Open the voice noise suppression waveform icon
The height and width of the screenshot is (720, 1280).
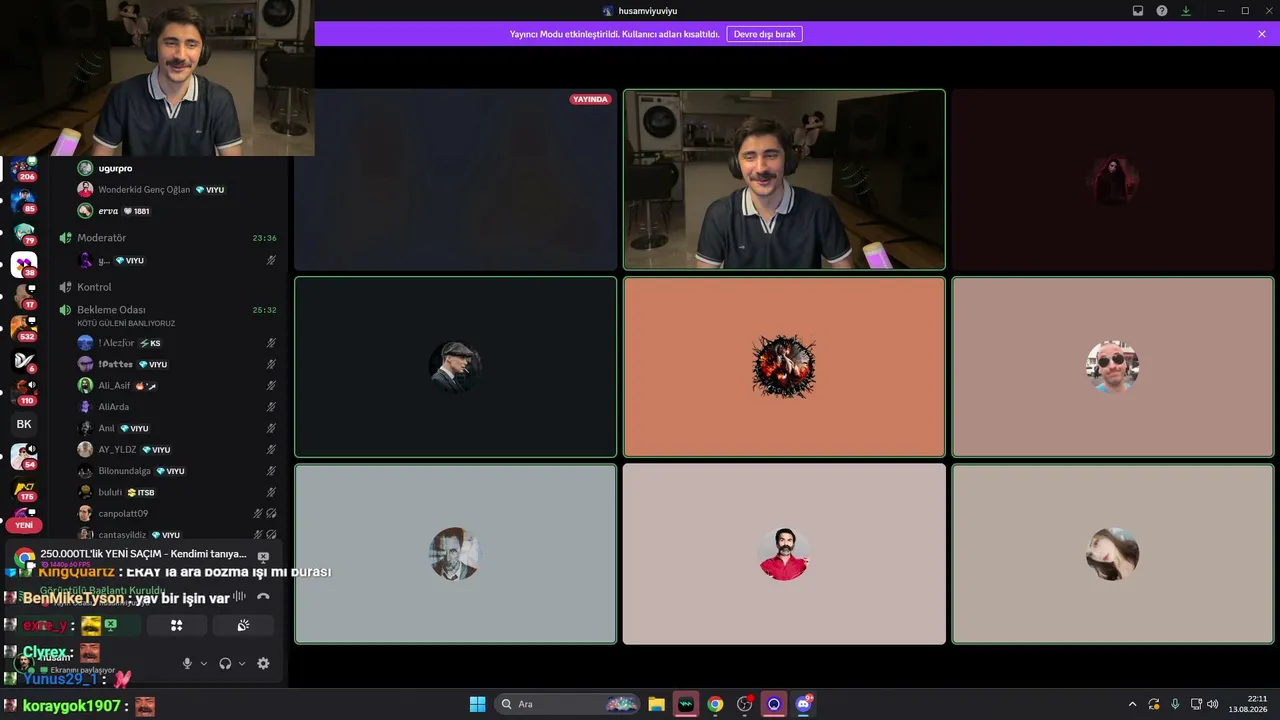point(239,597)
